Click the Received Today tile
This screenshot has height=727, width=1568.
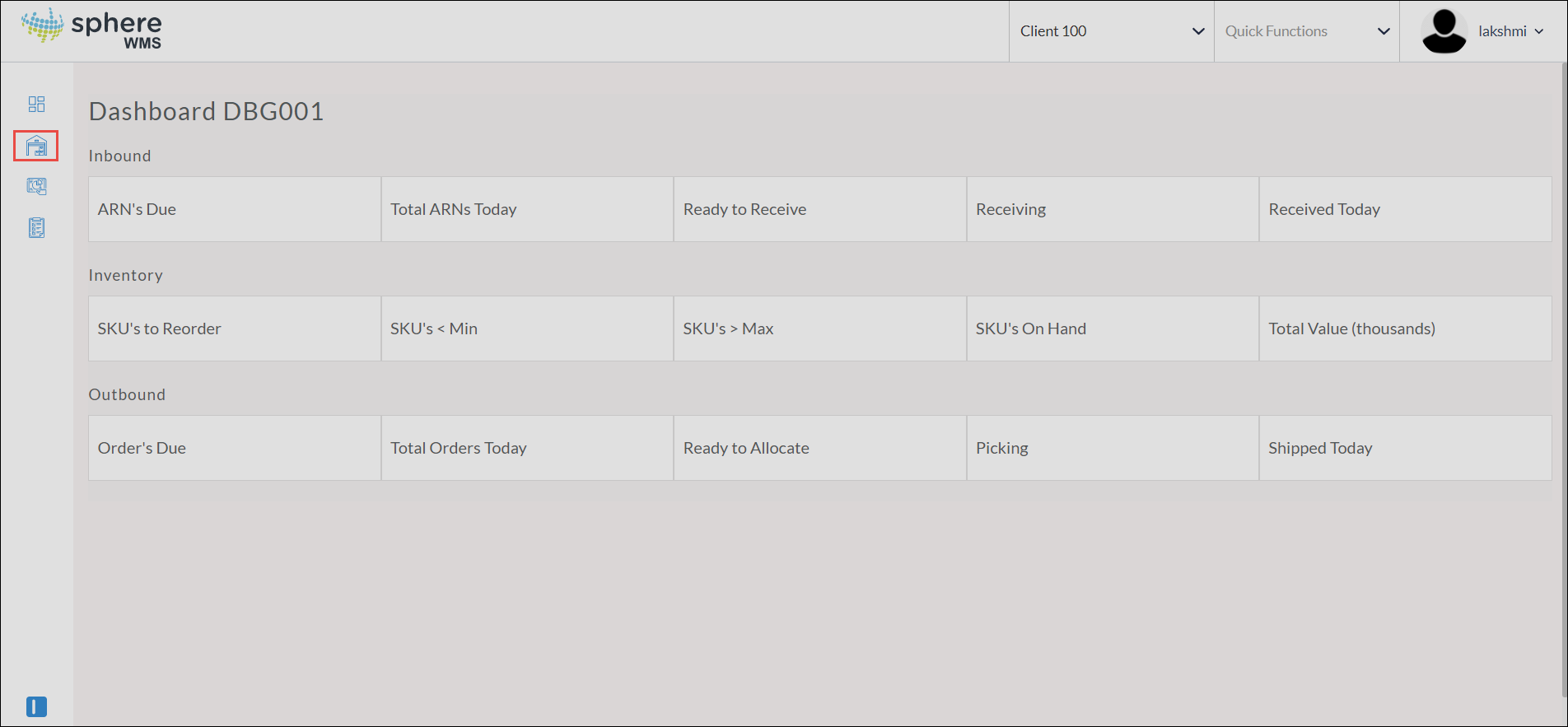tap(1406, 209)
